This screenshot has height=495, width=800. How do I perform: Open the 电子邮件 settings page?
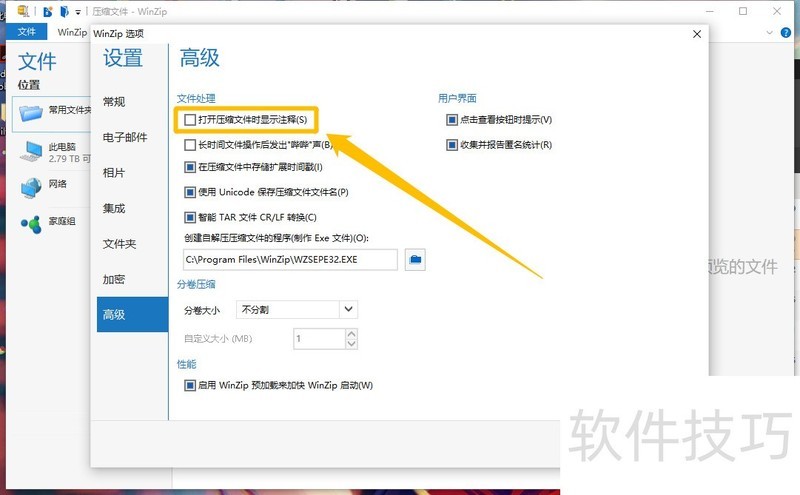(x=132, y=137)
